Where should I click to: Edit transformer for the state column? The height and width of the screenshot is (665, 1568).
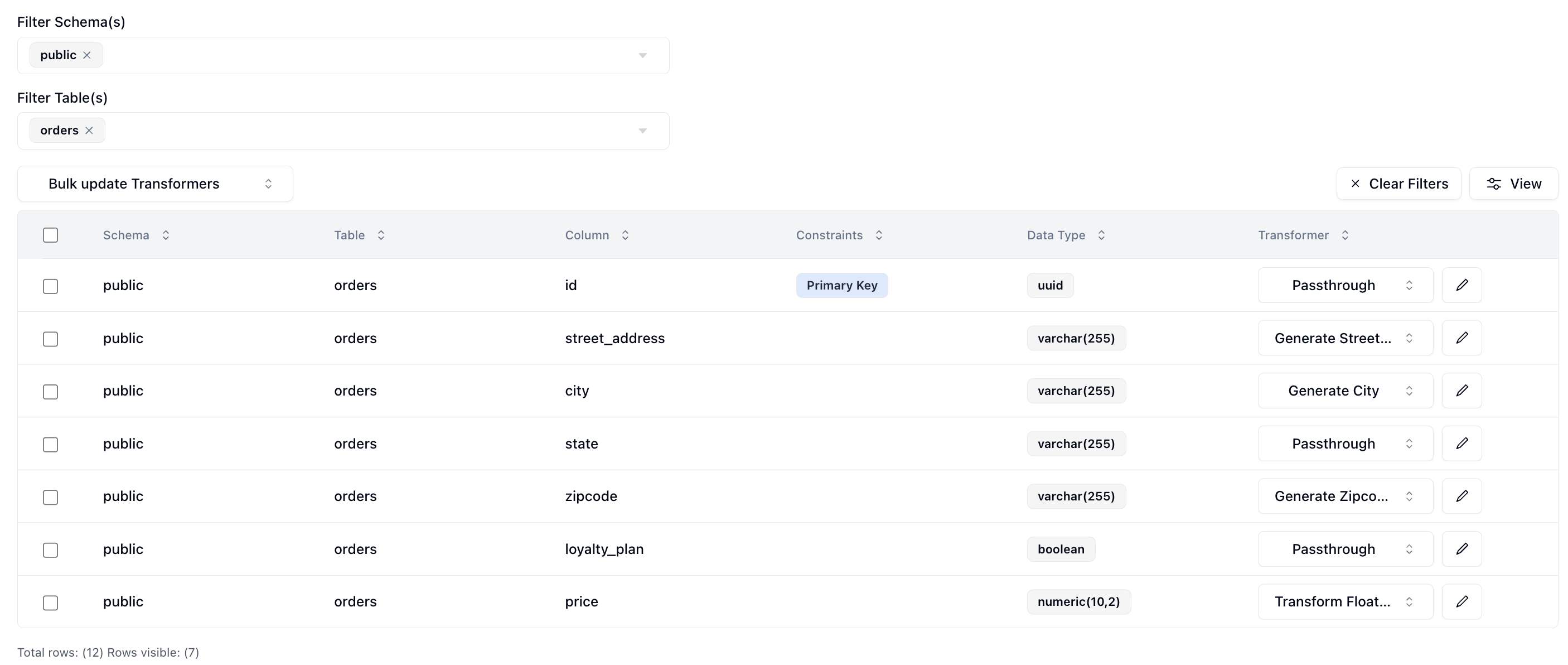pyautogui.click(x=1461, y=444)
